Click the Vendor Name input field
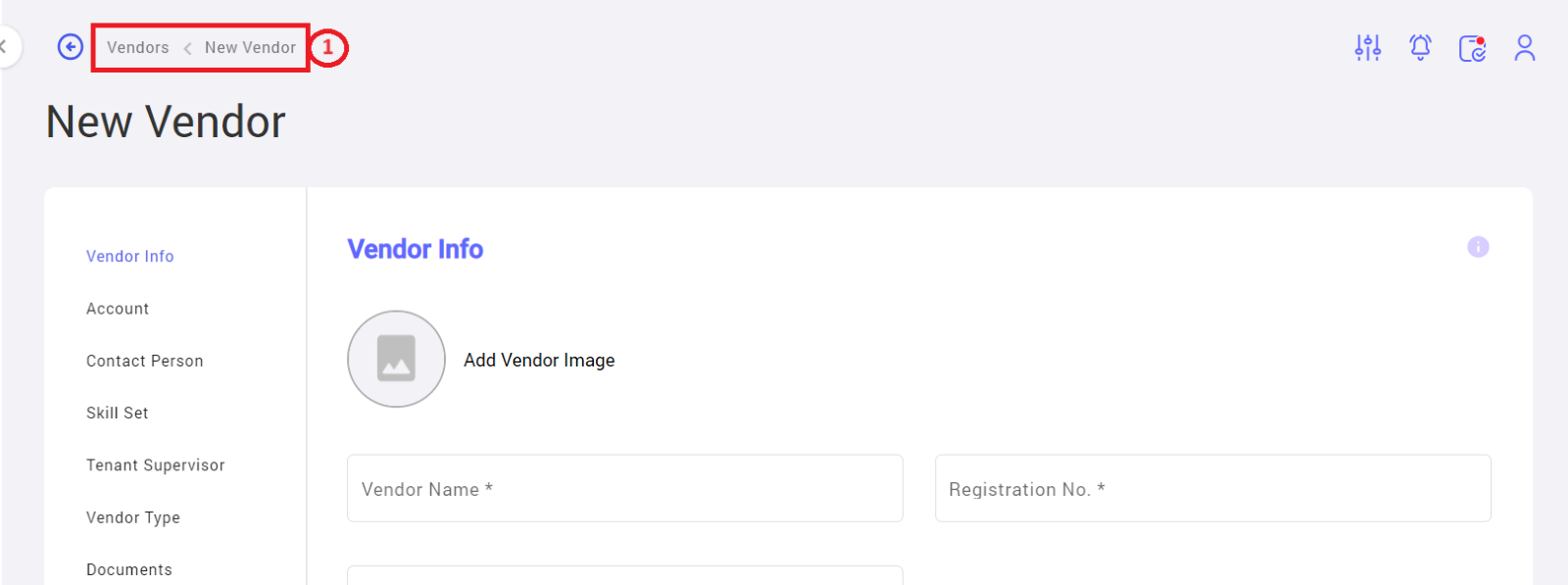Screen dimensions: 1568x585 pyautogui.click(x=624, y=488)
